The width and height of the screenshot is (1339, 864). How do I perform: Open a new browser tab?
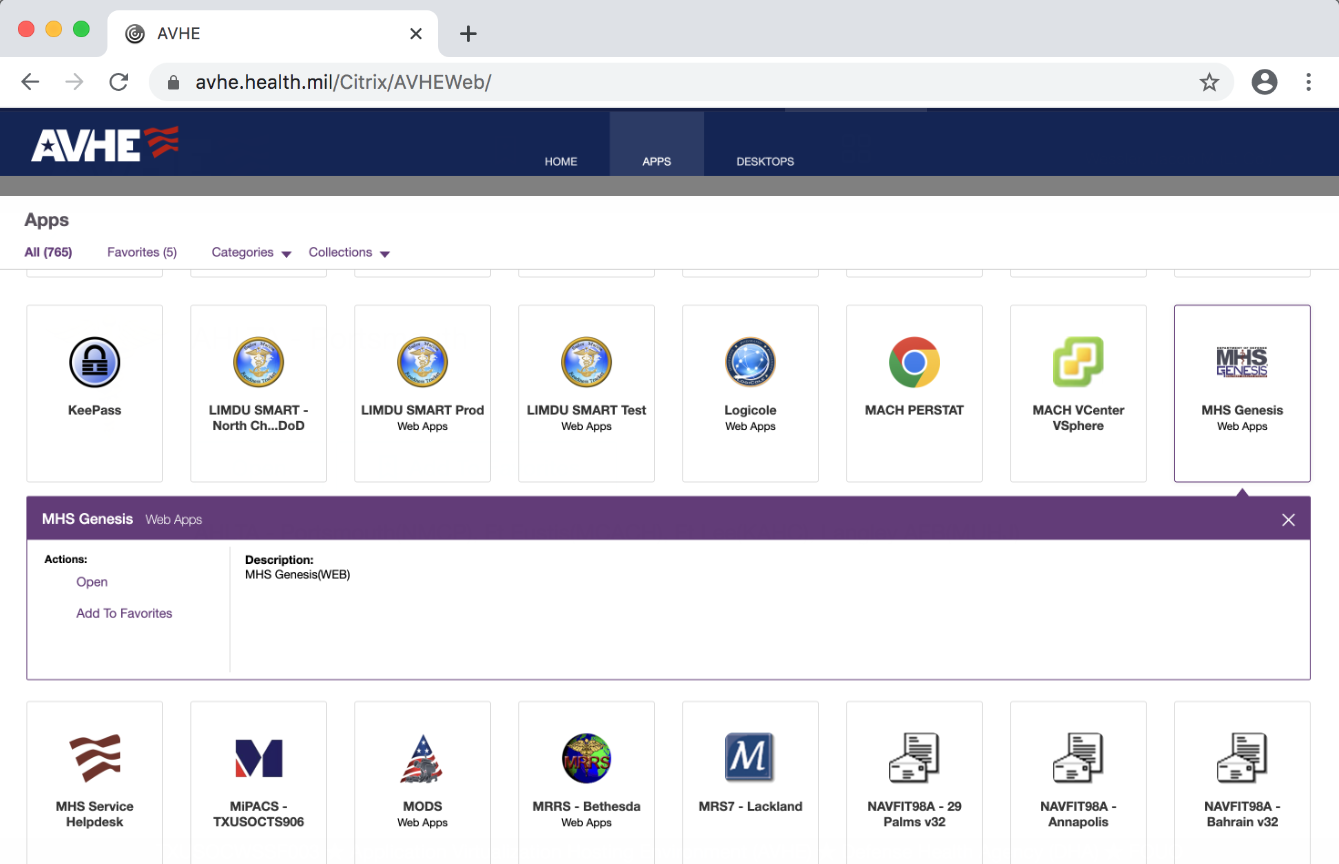pos(468,34)
